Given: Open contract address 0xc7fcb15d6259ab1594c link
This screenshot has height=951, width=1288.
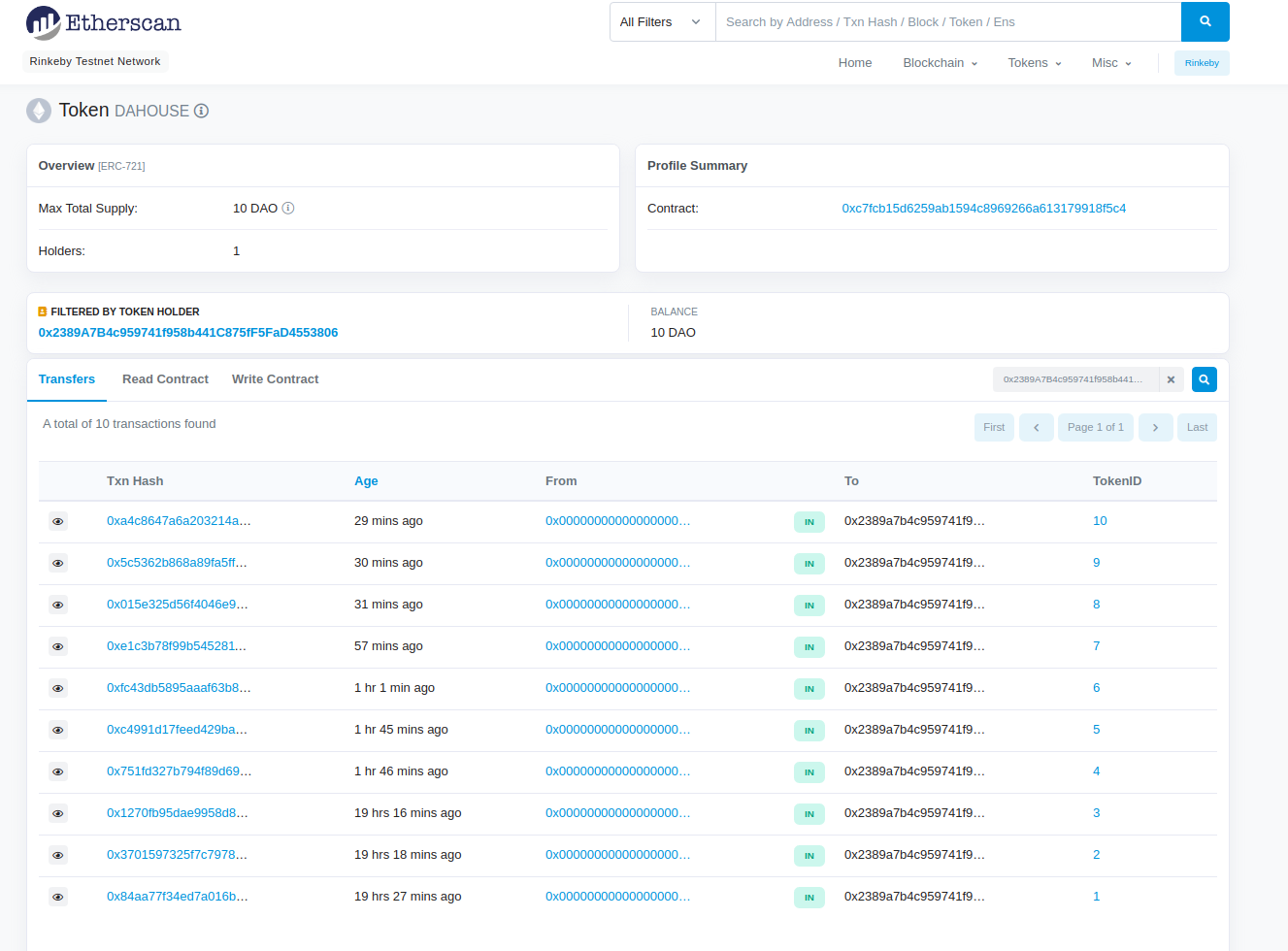Looking at the screenshot, I should tap(984, 209).
